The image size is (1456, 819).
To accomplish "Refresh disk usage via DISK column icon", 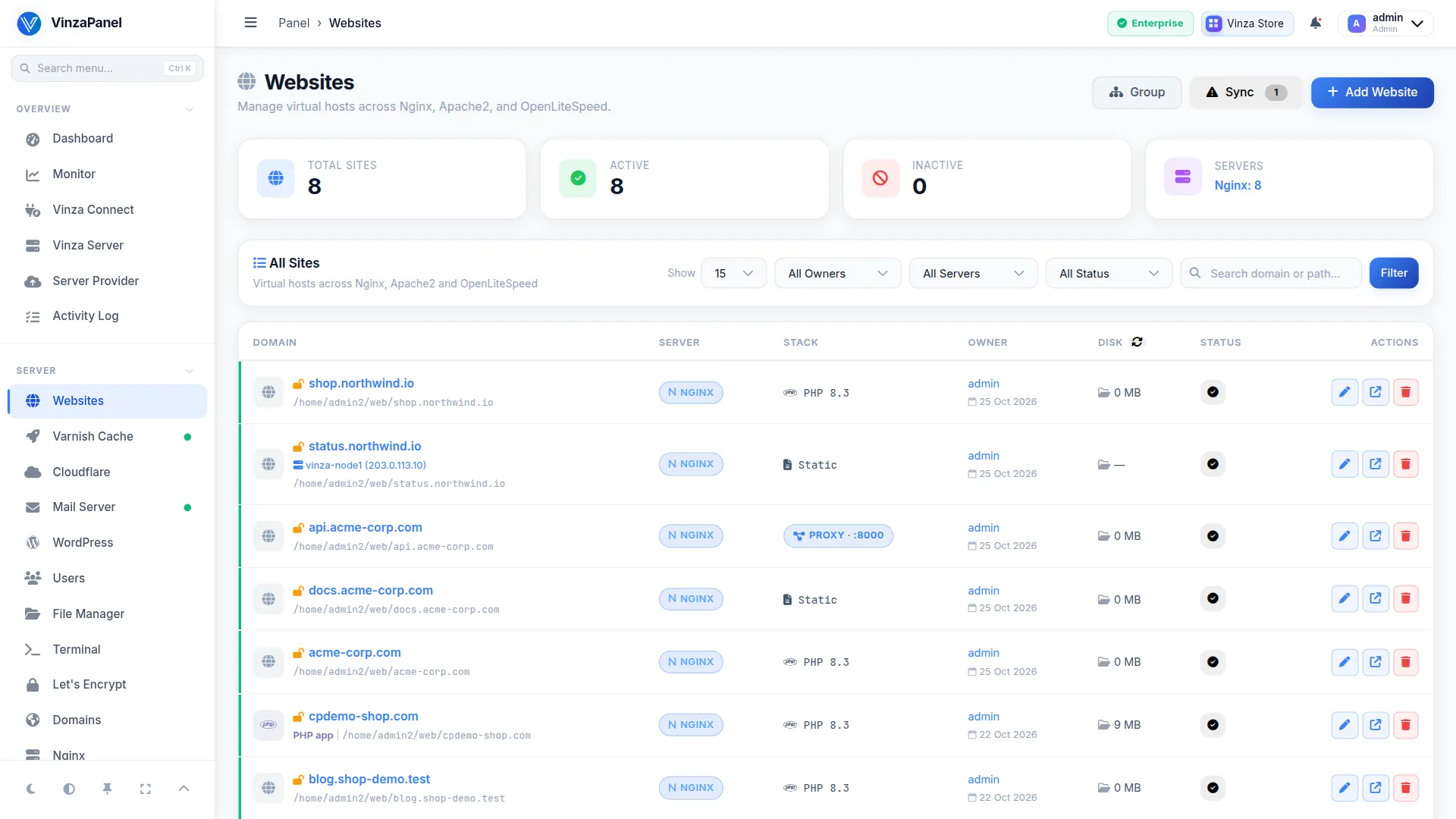I will pos(1137,342).
